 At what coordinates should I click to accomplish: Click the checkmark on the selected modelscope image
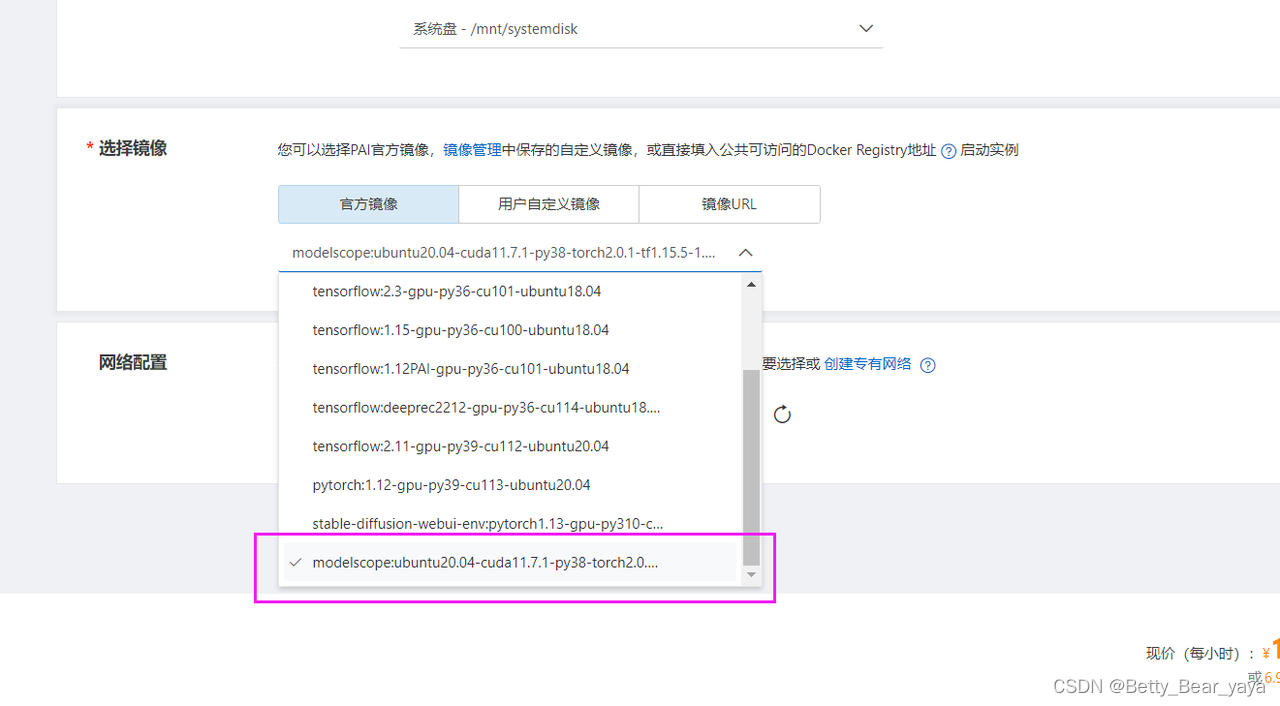click(x=295, y=562)
